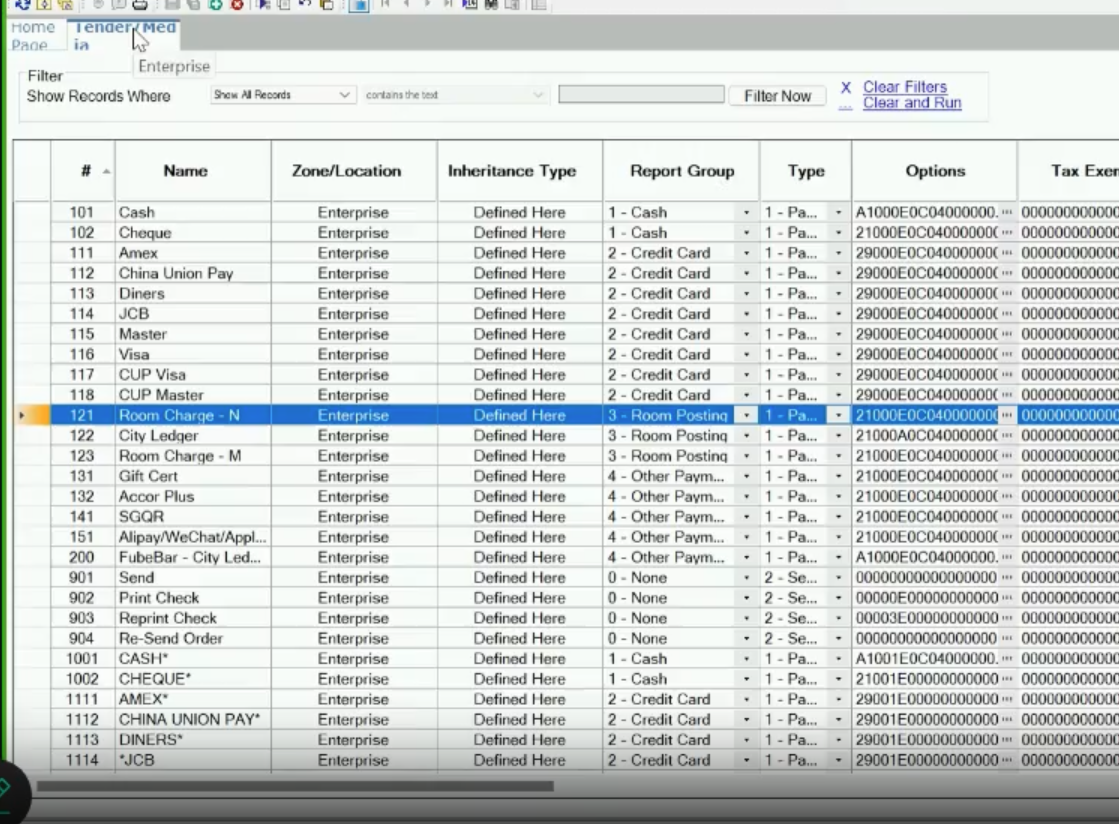The width and height of the screenshot is (1119, 824).
Task: Open Options ellipsis for Cash row 101
Action: (1006, 213)
